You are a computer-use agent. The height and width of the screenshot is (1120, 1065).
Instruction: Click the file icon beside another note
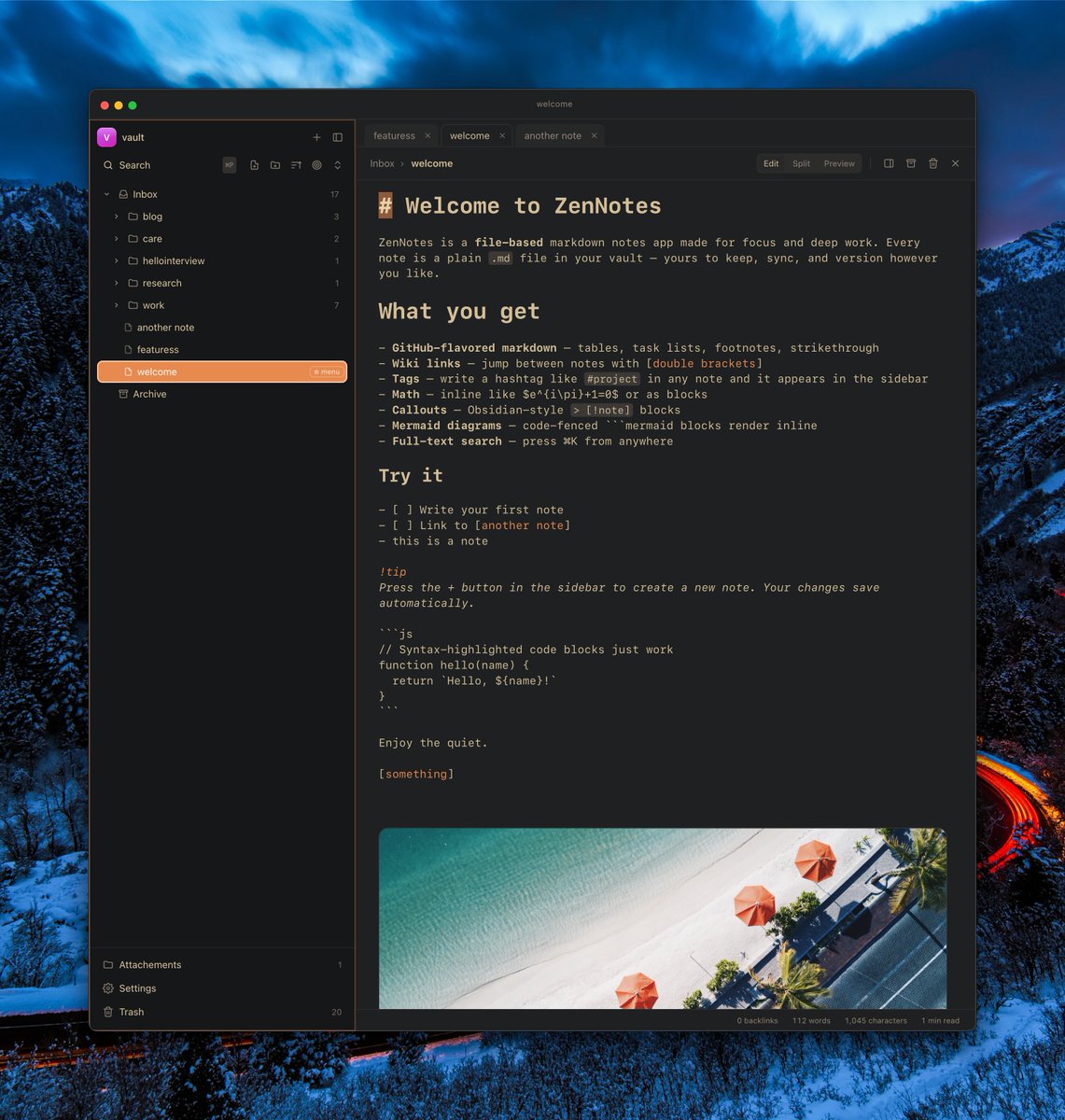pyautogui.click(x=128, y=328)
